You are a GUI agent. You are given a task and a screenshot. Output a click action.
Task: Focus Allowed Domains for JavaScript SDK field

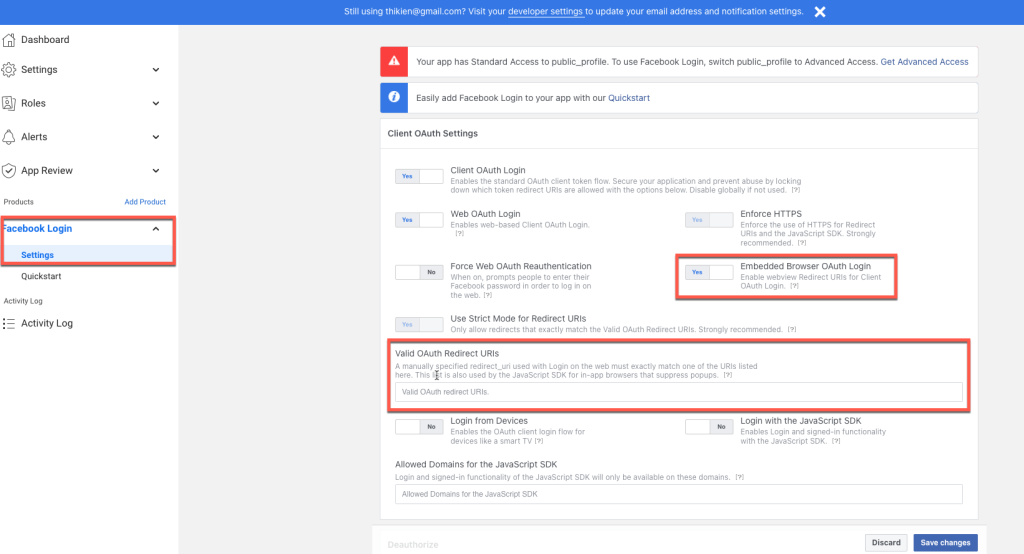pos(679,494)
